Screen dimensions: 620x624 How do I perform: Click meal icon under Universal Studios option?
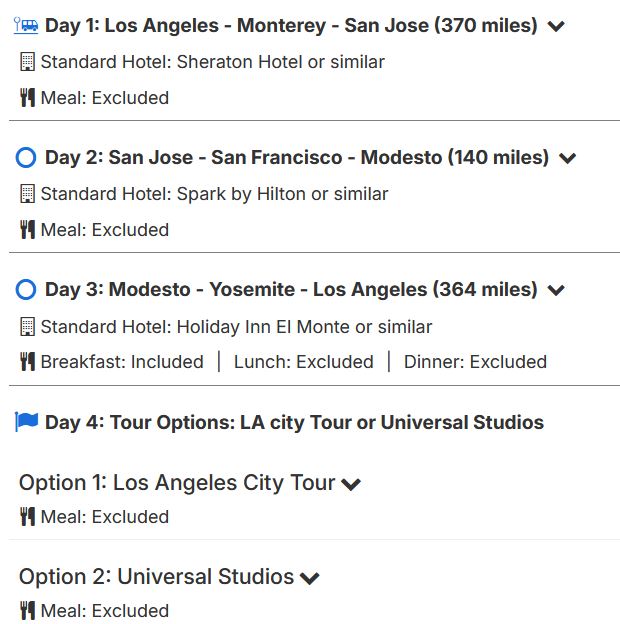27,611
